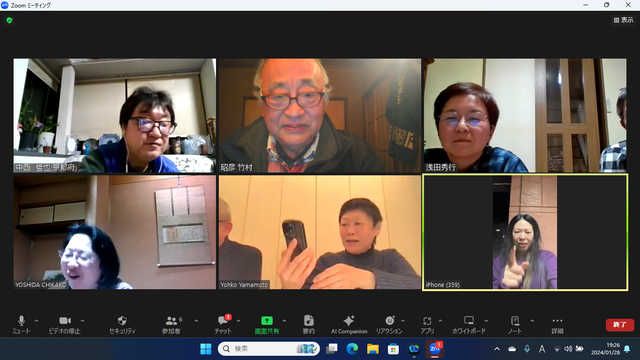This screenshot has height=360, width=640.
Task: Stop video with the camera icon
Action: [x=64, y=325]
